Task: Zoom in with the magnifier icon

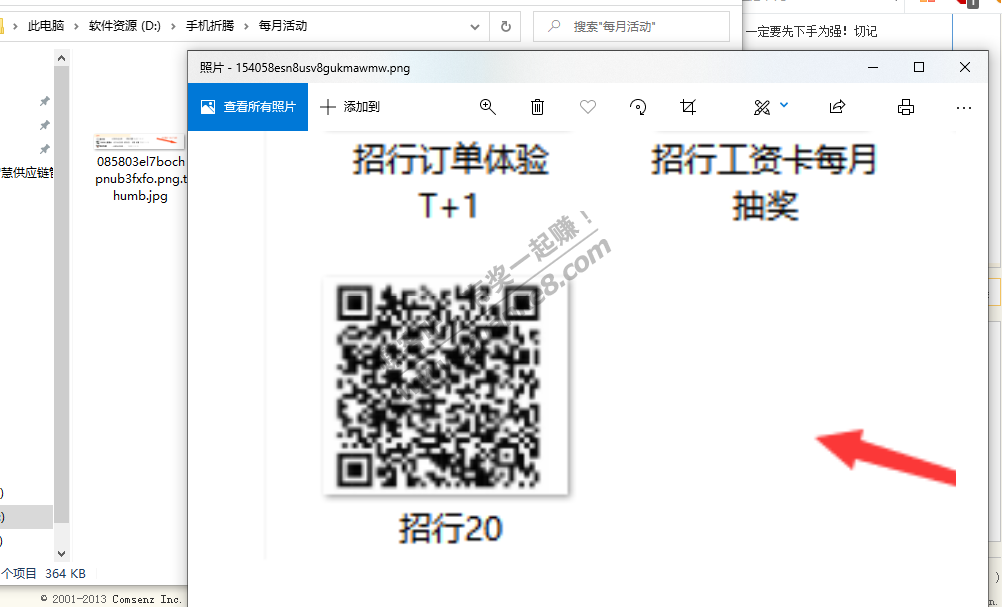Action: click(x=488, y=107)
